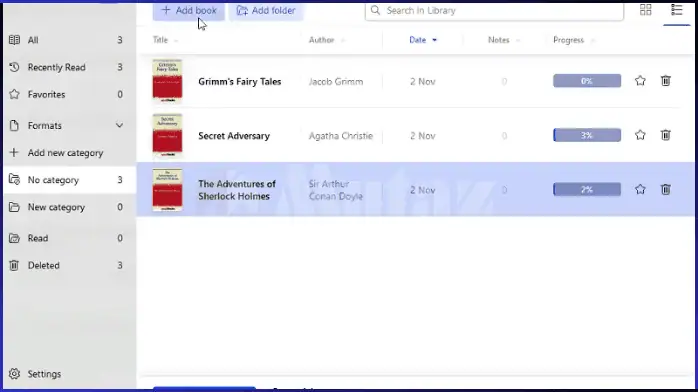Click the search magnifier icon
698x392 pixels.
(x=375, y=10)
